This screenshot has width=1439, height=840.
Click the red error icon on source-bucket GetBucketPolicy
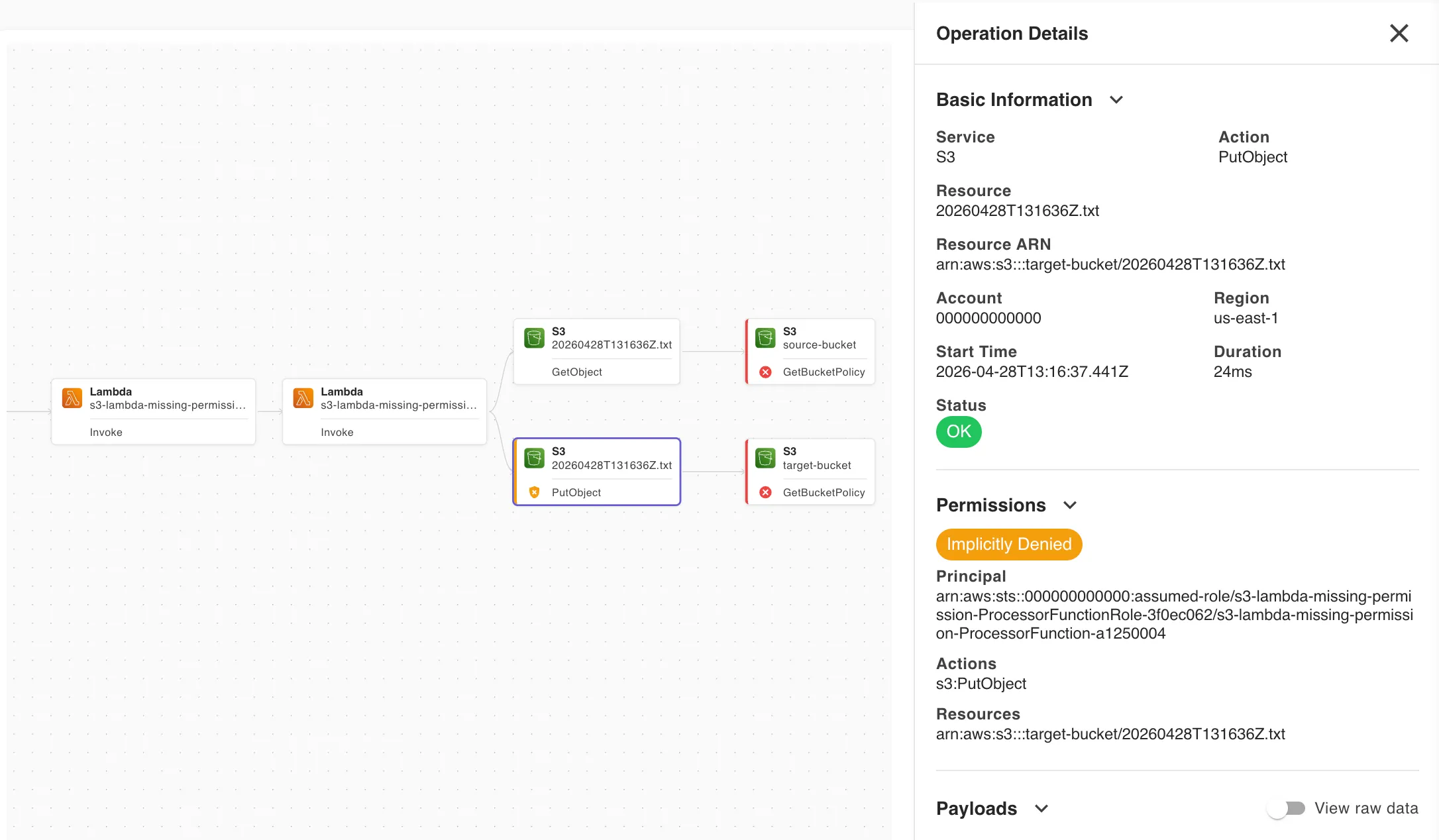tap(766, 372)
